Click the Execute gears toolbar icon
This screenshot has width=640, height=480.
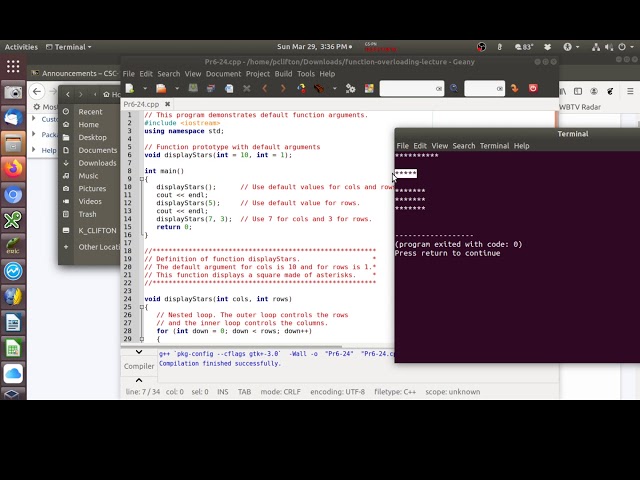(x=350, y=88)
